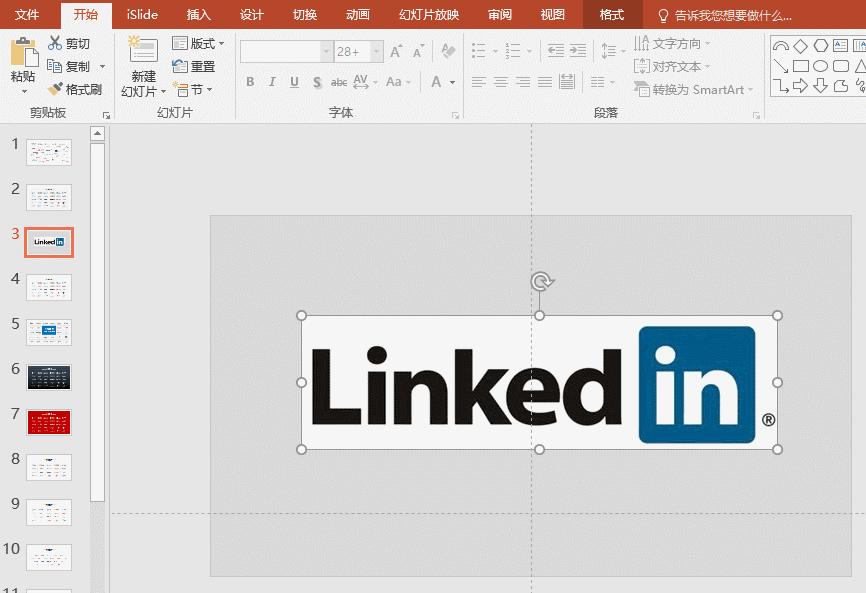This screenshot has width=866, height=593.
Task: Open Paragraph group dialog launcher
Action: pos(756,115)
